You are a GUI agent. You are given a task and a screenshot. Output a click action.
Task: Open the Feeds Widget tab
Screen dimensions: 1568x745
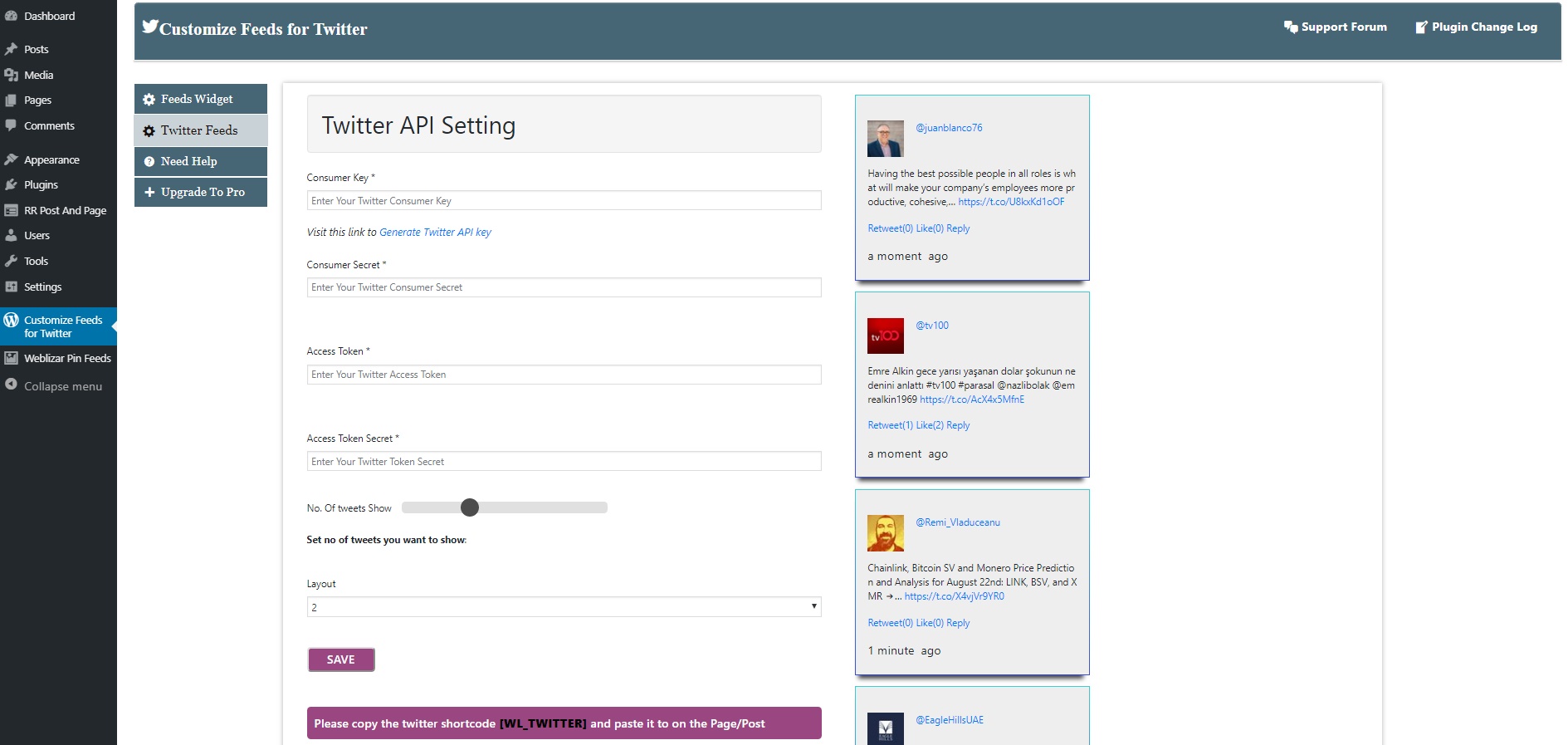coord(201,99)
